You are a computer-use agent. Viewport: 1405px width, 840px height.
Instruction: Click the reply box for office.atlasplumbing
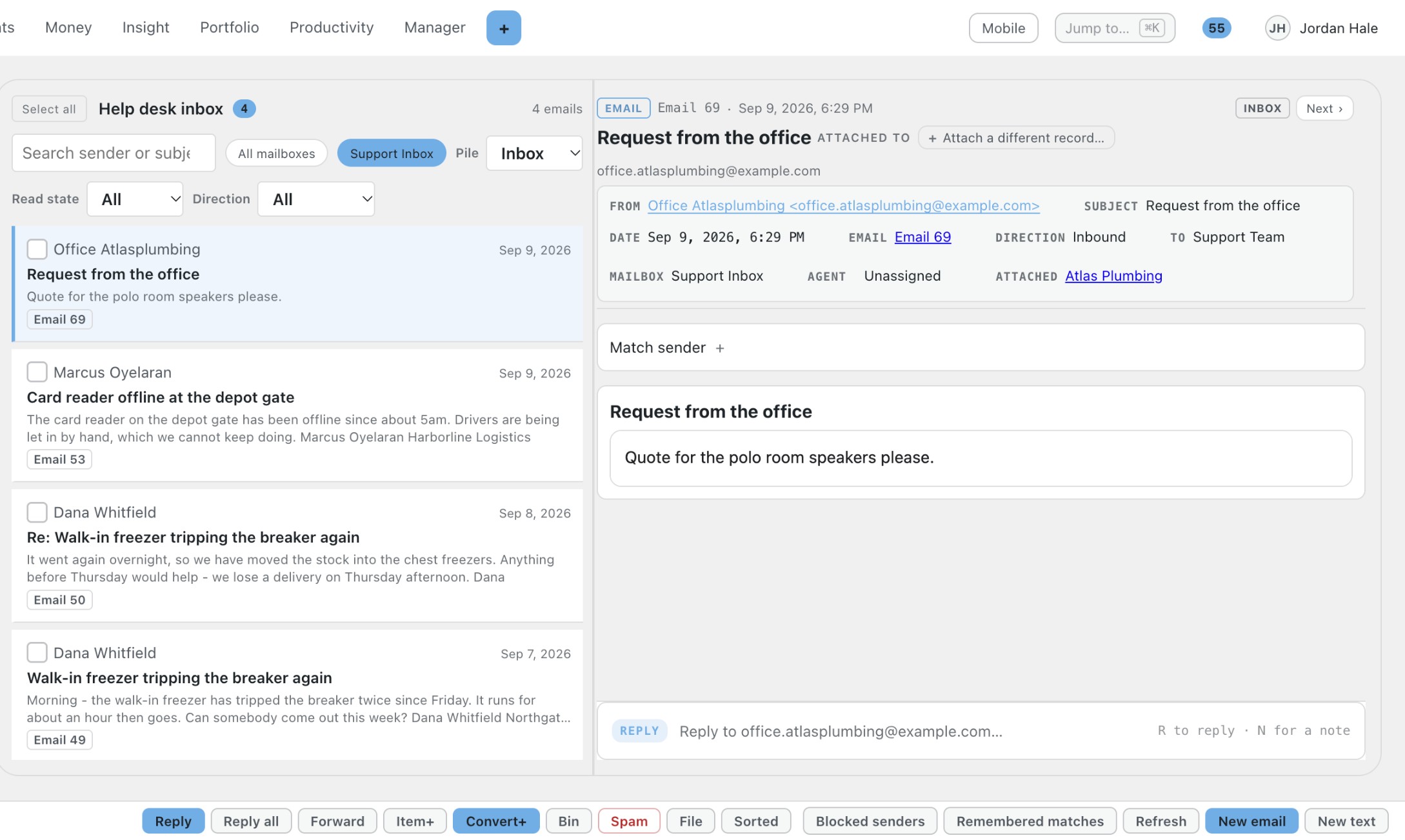tap(981, 731)
